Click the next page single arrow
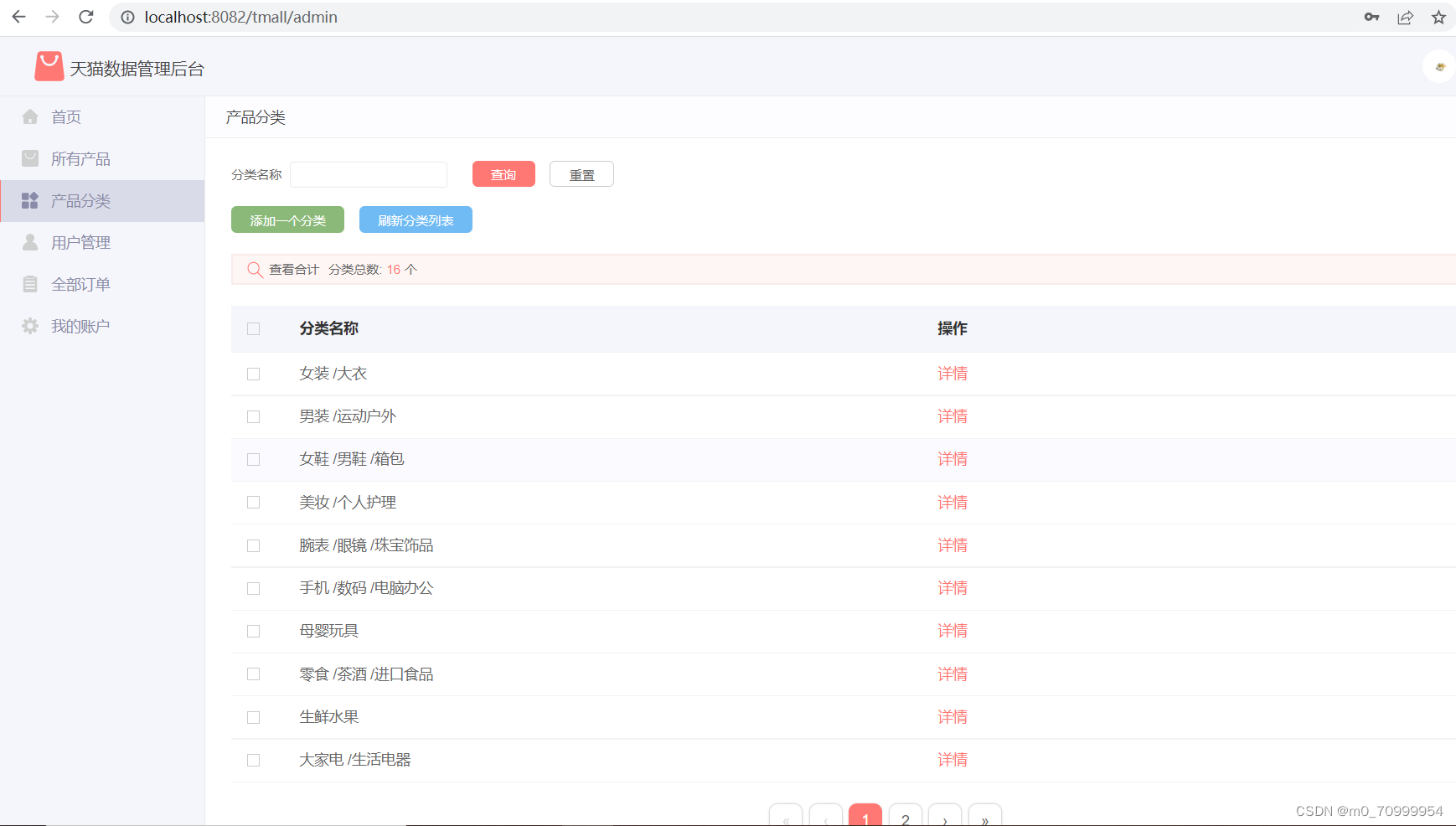 (x=945, y=815)
